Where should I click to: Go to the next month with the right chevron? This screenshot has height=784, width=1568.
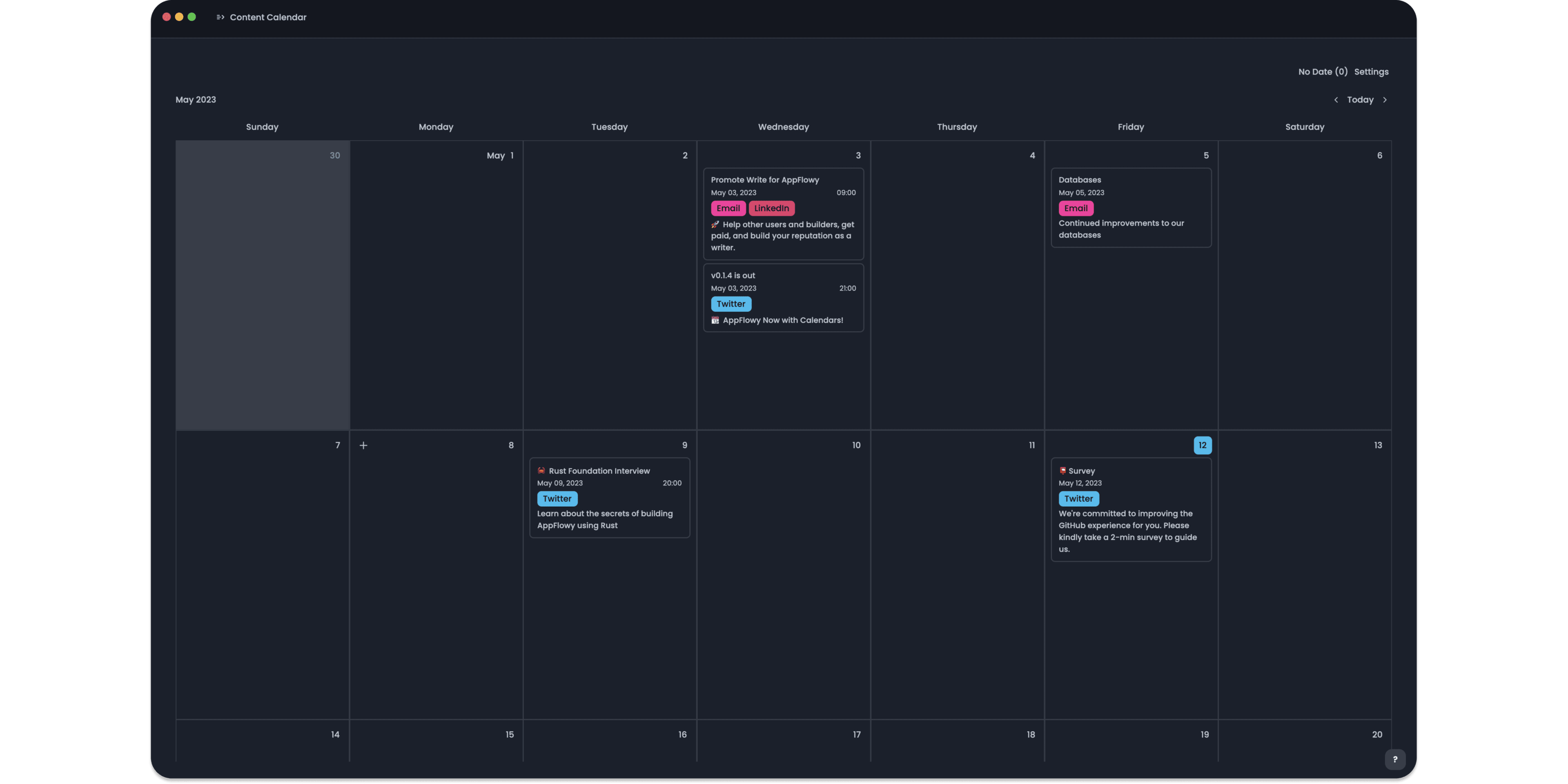click(x=1385, y=100)
